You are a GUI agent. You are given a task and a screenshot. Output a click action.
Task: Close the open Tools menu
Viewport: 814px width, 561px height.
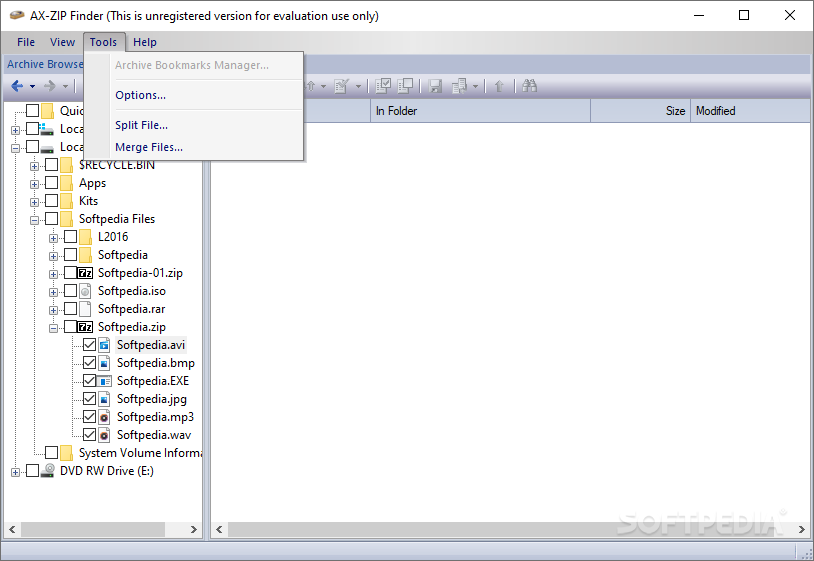point(104,42)
